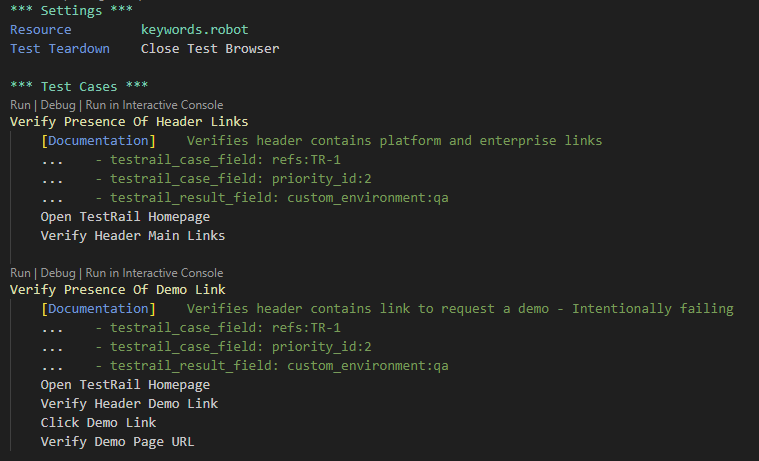
Task: Select the Verify Presence Of Header Links test name
Action: (x=129, y=122)
